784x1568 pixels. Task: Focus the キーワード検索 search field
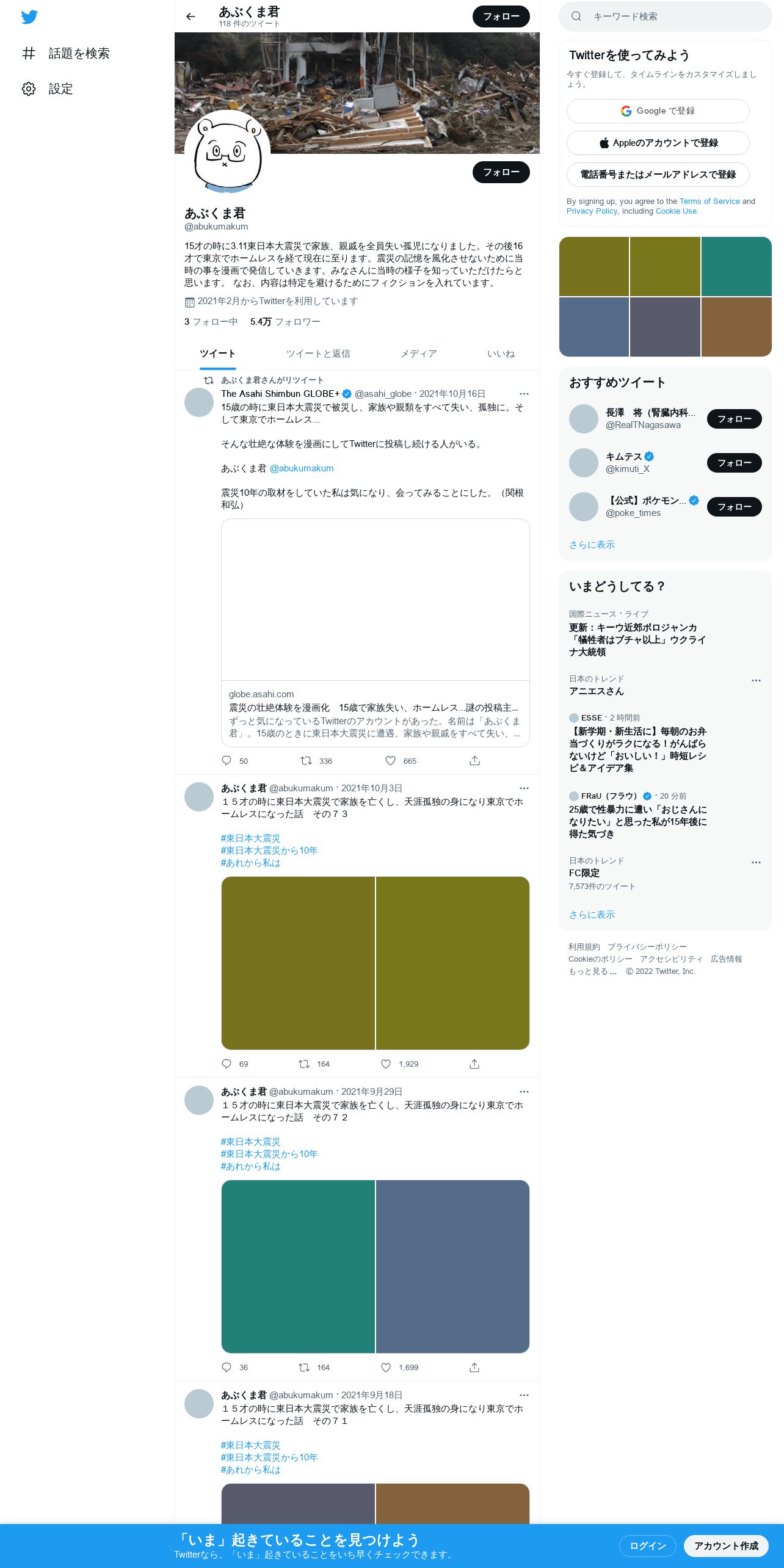(x=666, y=16)
